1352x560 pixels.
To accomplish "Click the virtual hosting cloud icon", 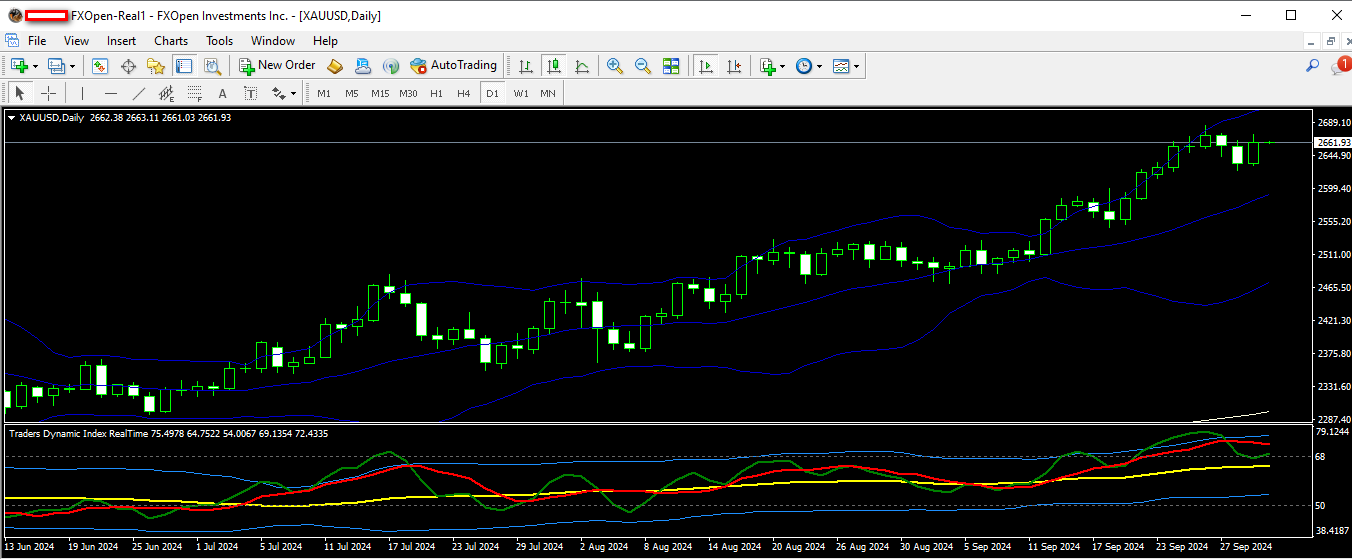I will coord(363,66).
